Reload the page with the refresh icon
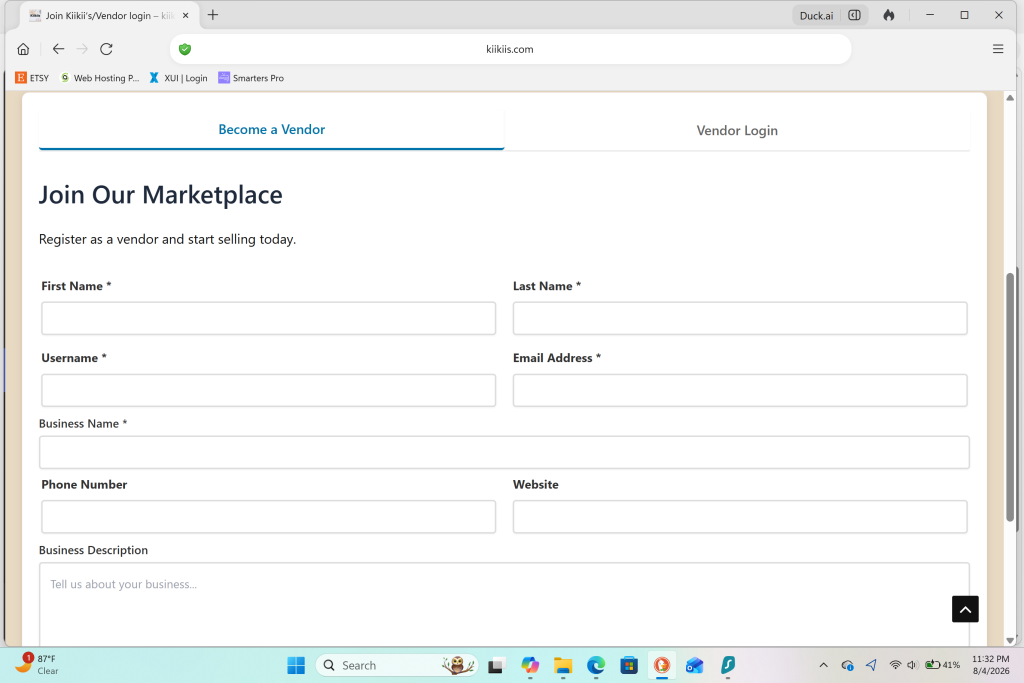This screenshot has height=683, width=1024. click(x=106, y=49)
